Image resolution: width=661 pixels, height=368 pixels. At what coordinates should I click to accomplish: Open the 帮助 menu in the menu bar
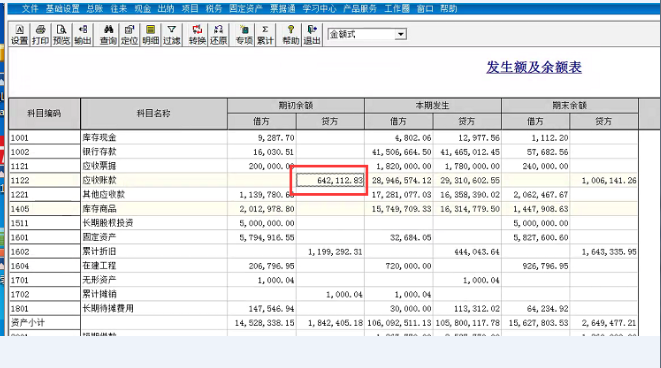449,8
